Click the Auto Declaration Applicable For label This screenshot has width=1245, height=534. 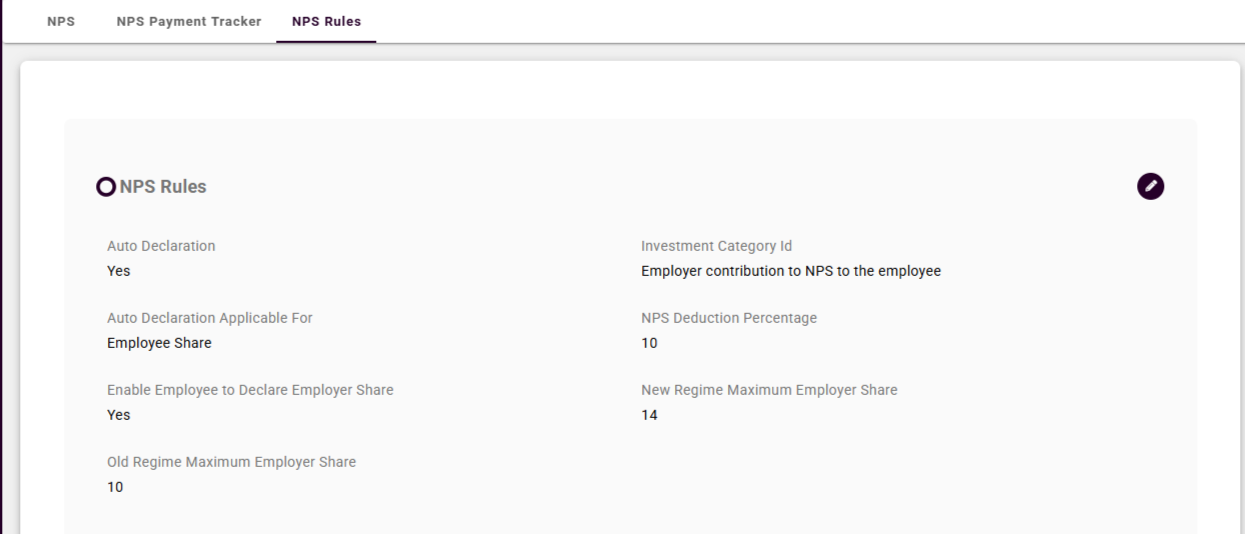tap(210, 318)
